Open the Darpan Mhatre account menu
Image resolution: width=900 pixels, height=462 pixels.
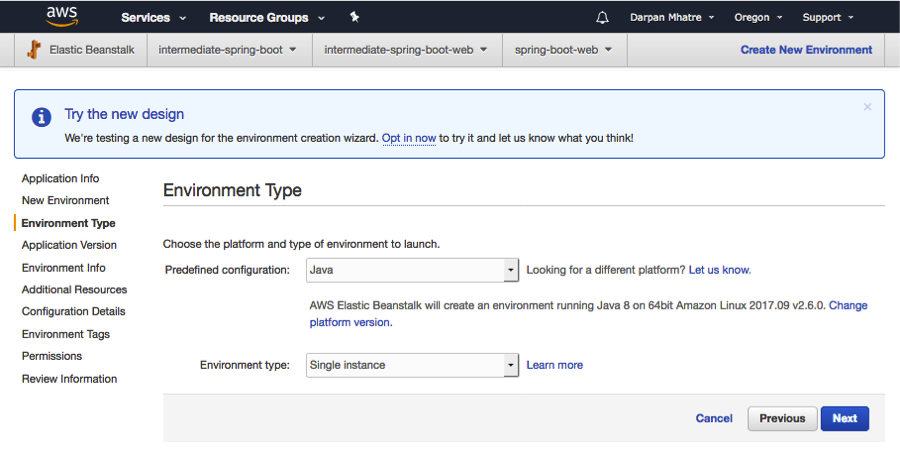coord(672,17)
